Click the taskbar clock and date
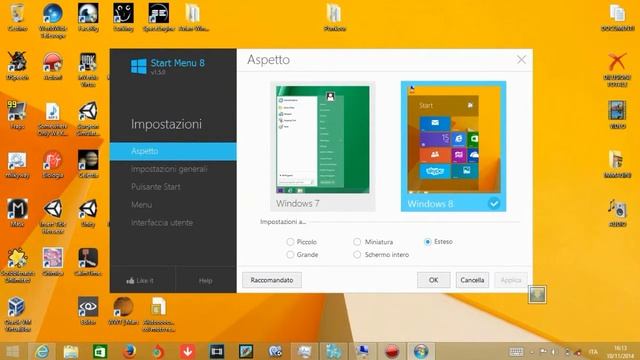This screenshot has height=360, width=640. pos(620,352)
